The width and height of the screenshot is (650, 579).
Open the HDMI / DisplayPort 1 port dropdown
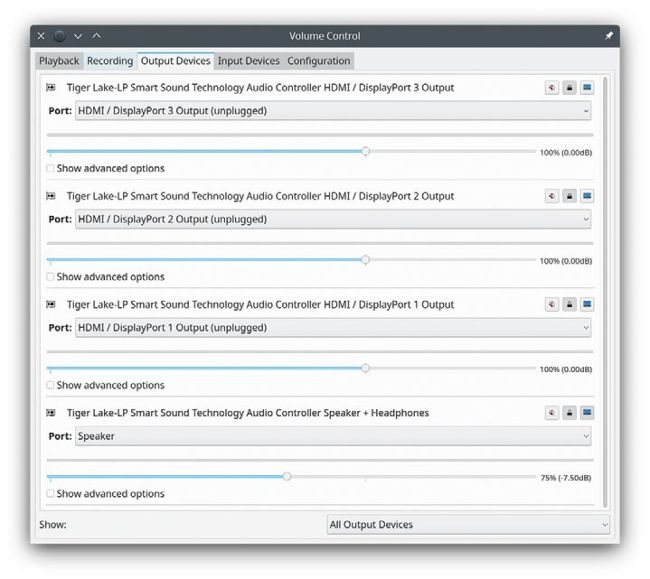(x=332, y=328)
